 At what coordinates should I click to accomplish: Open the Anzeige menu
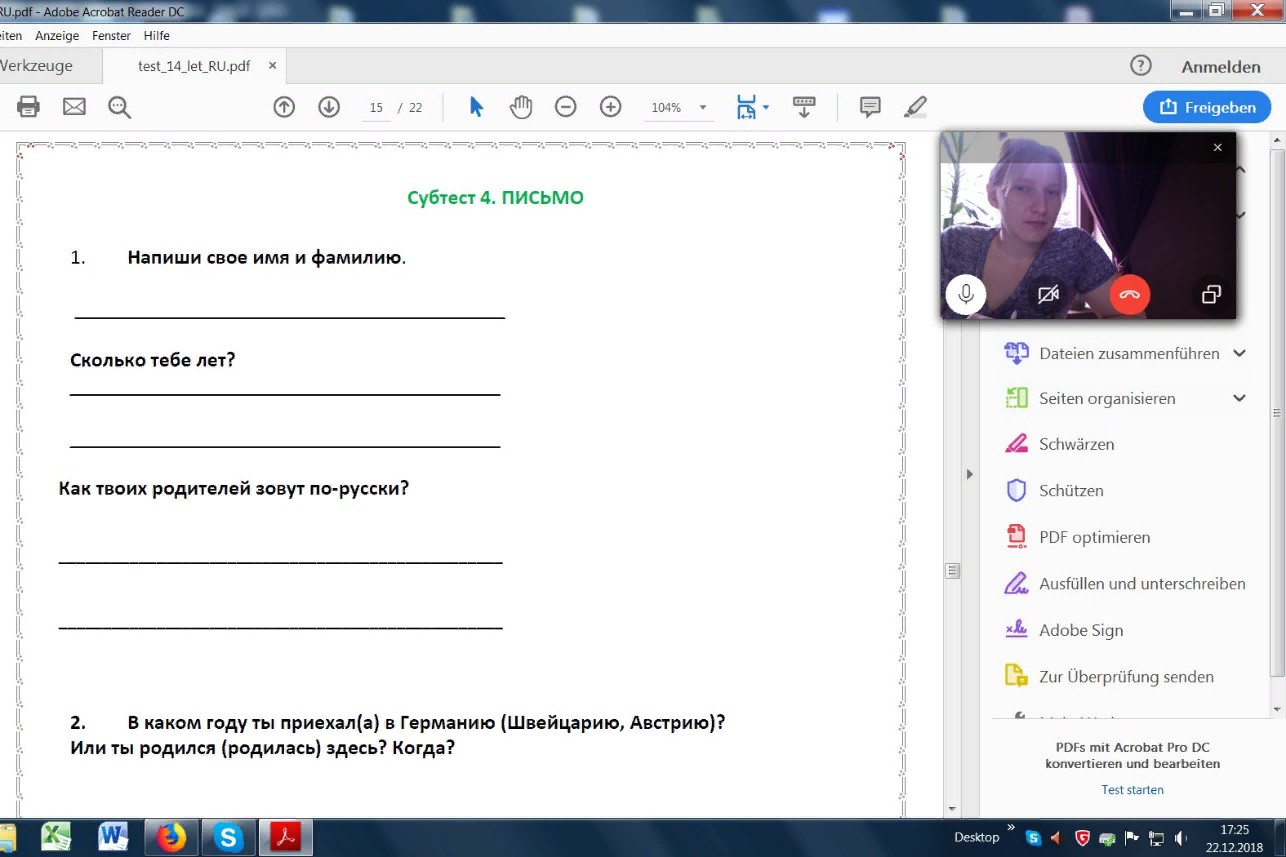pos(56,35)
